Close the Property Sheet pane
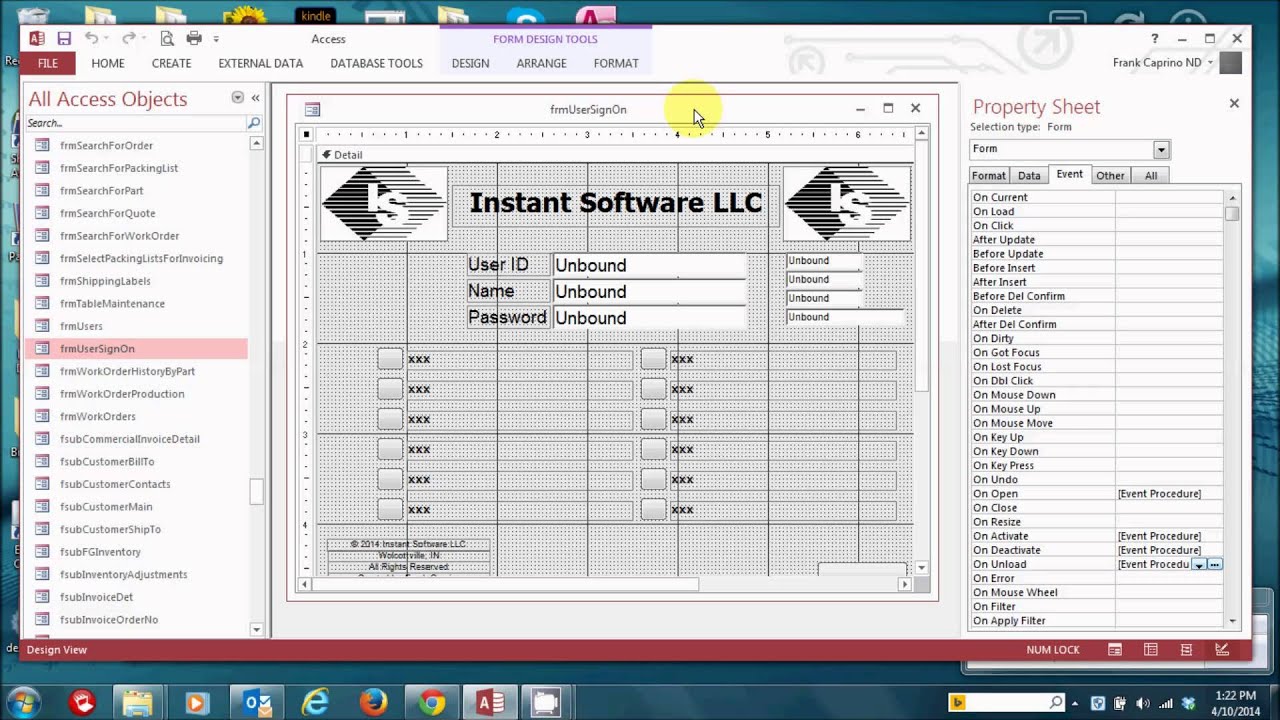 [x=1234, y=103]
